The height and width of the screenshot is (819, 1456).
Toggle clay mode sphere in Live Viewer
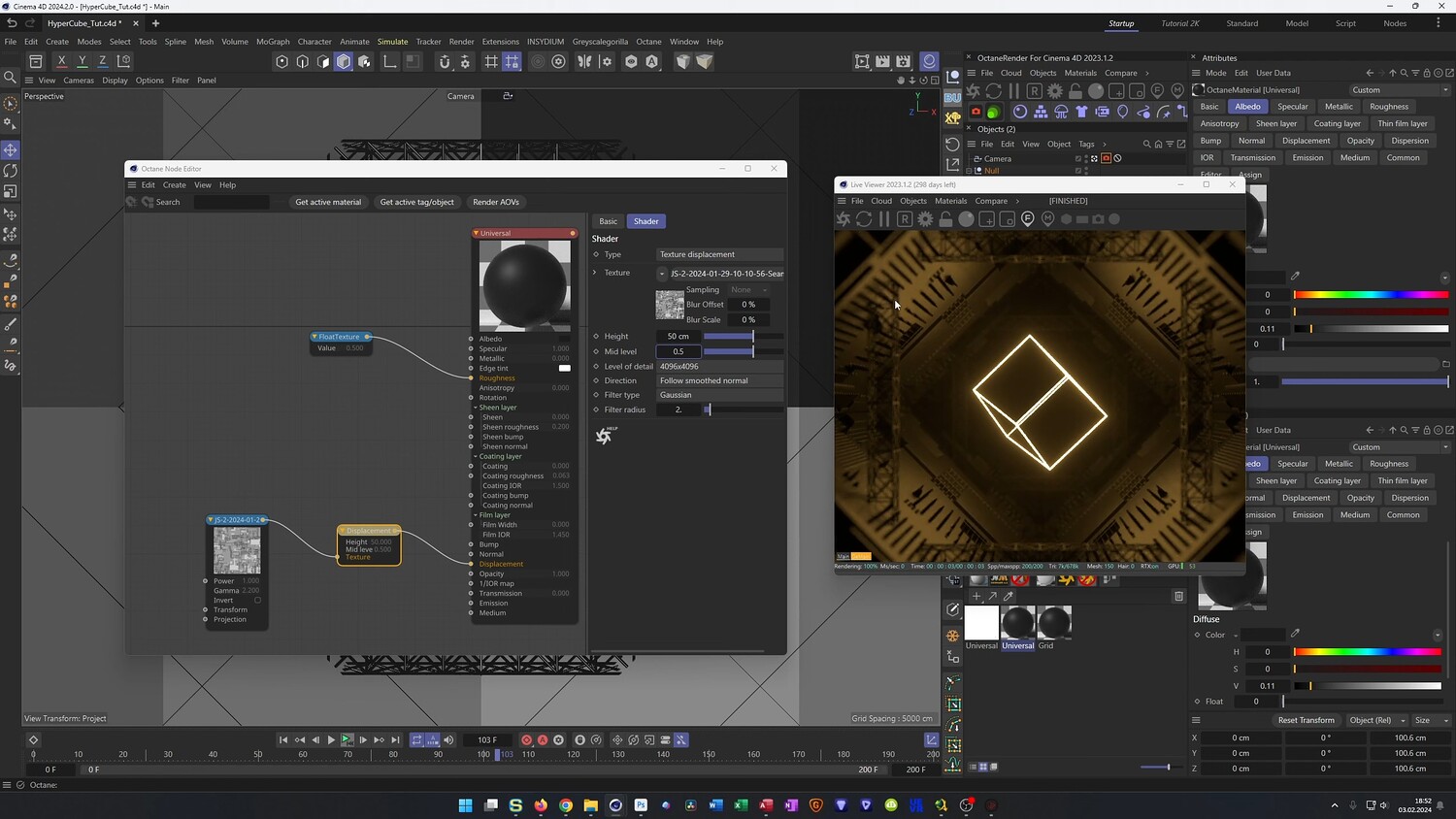pyautogui.click(x=966, y=219)
